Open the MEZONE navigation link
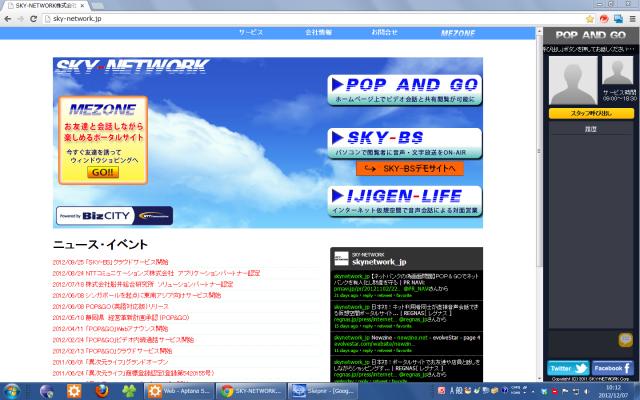 pyautogui.click(x=458, y=33)
